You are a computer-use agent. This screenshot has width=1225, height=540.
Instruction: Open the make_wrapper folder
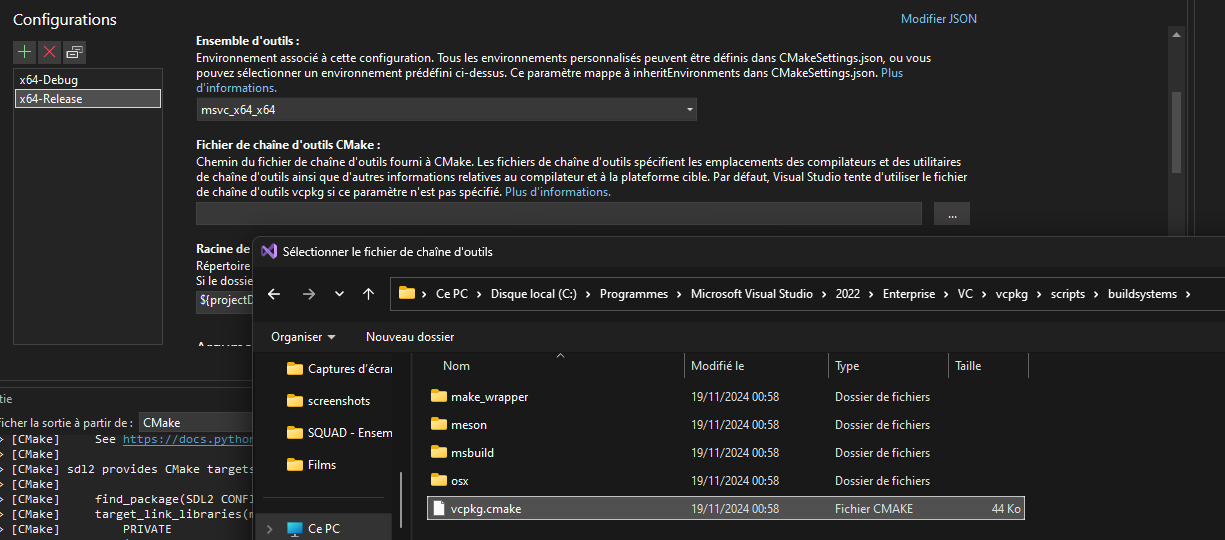coord(489,397)
